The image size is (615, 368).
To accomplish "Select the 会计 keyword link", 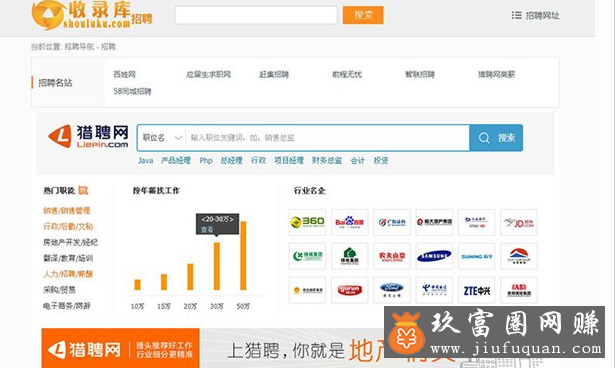I will click(357, 160).
